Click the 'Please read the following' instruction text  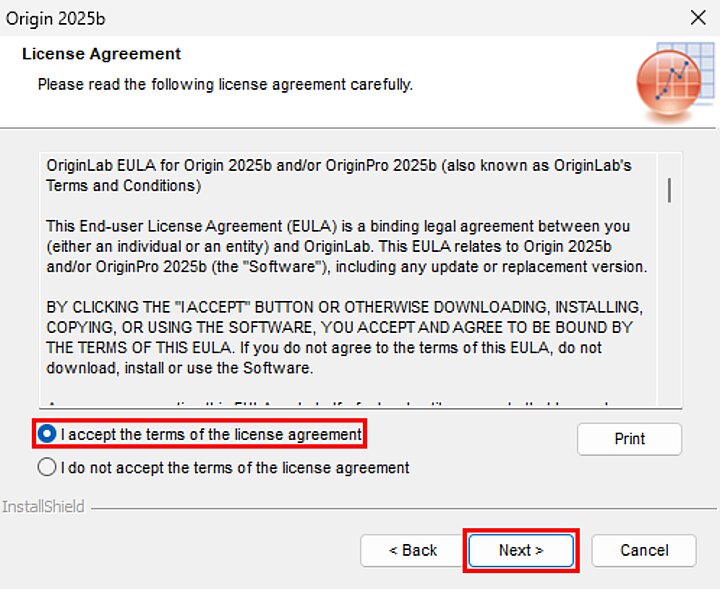coord(225,85)
